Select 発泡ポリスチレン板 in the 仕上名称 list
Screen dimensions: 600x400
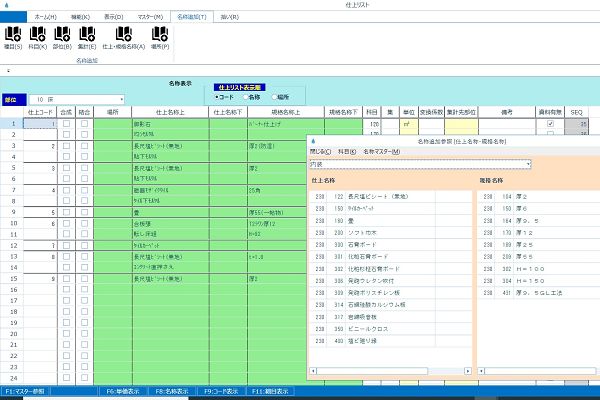coord(390,292)
